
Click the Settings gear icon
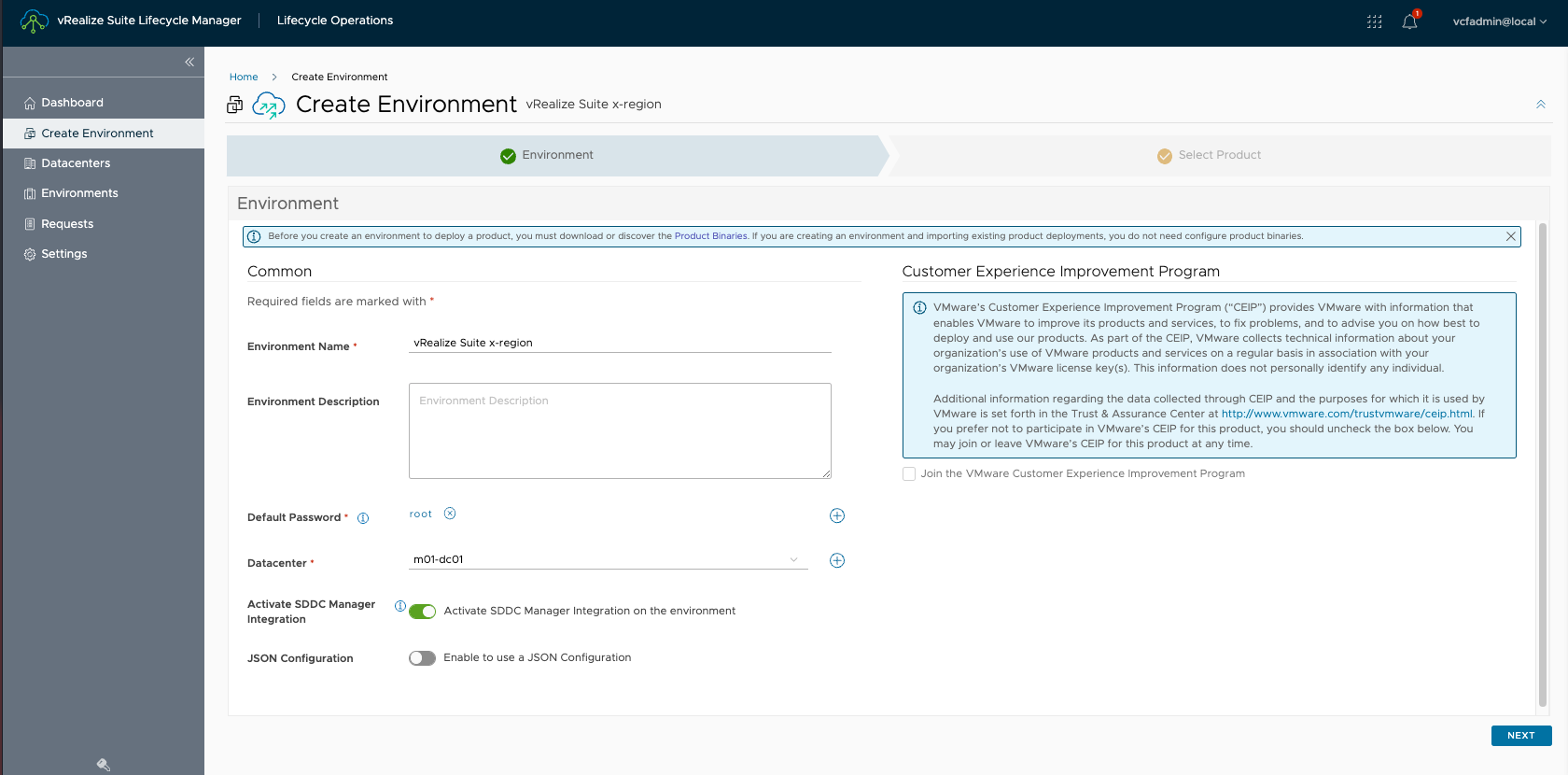(x=30, y=254)
